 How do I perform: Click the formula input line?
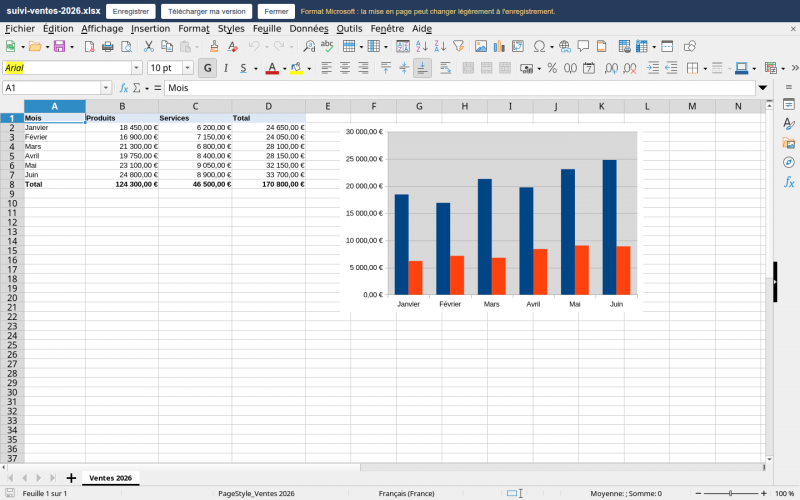[x=459, y=88]
